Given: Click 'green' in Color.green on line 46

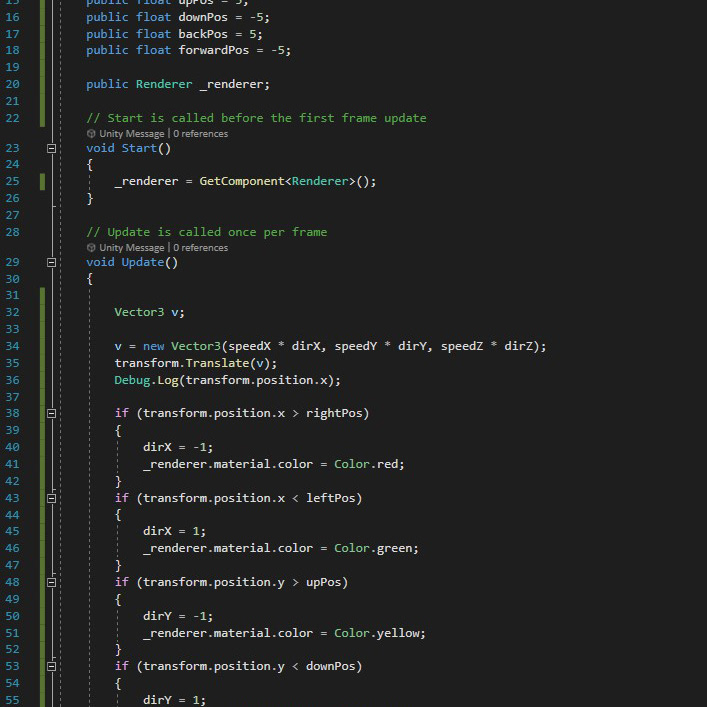Looking at the screenshot, I should [394, 549].
